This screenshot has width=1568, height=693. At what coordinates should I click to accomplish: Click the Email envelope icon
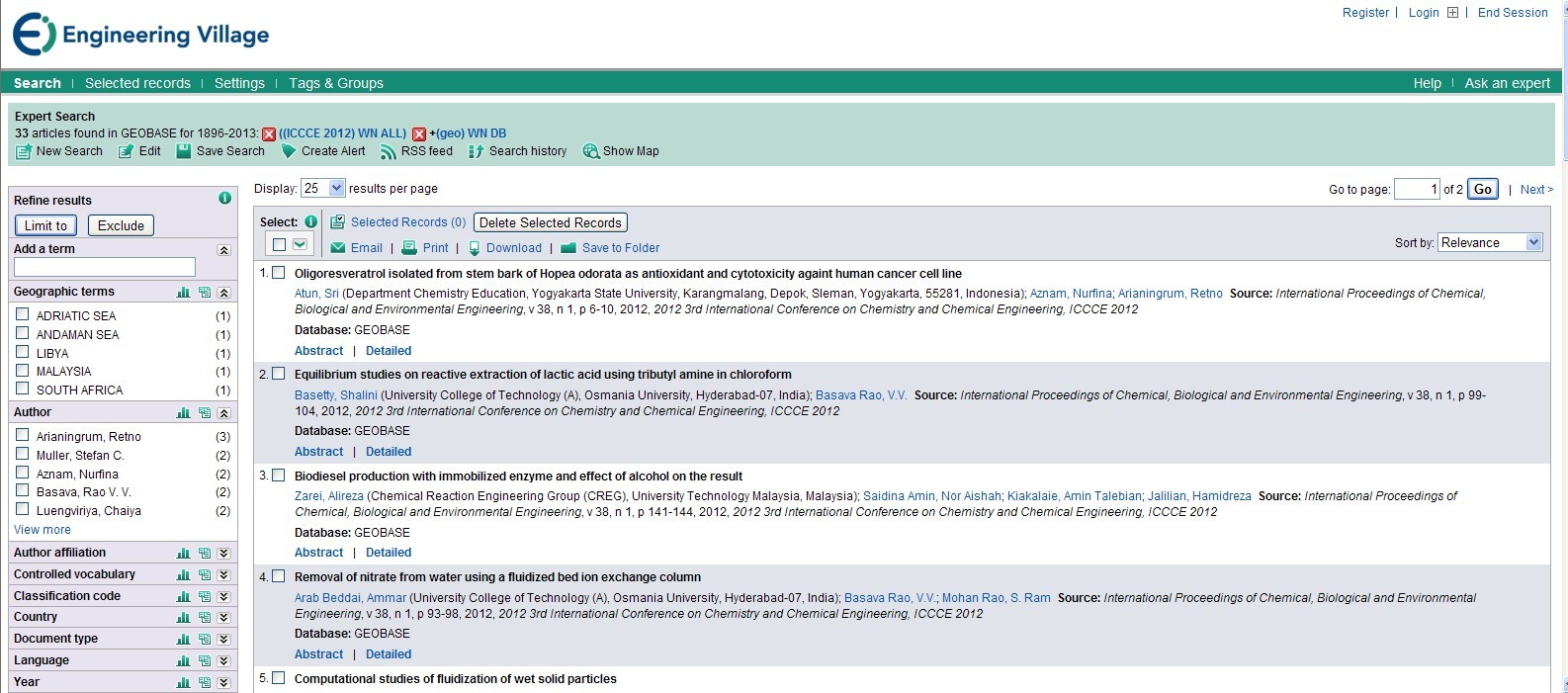tap(338, 248)
